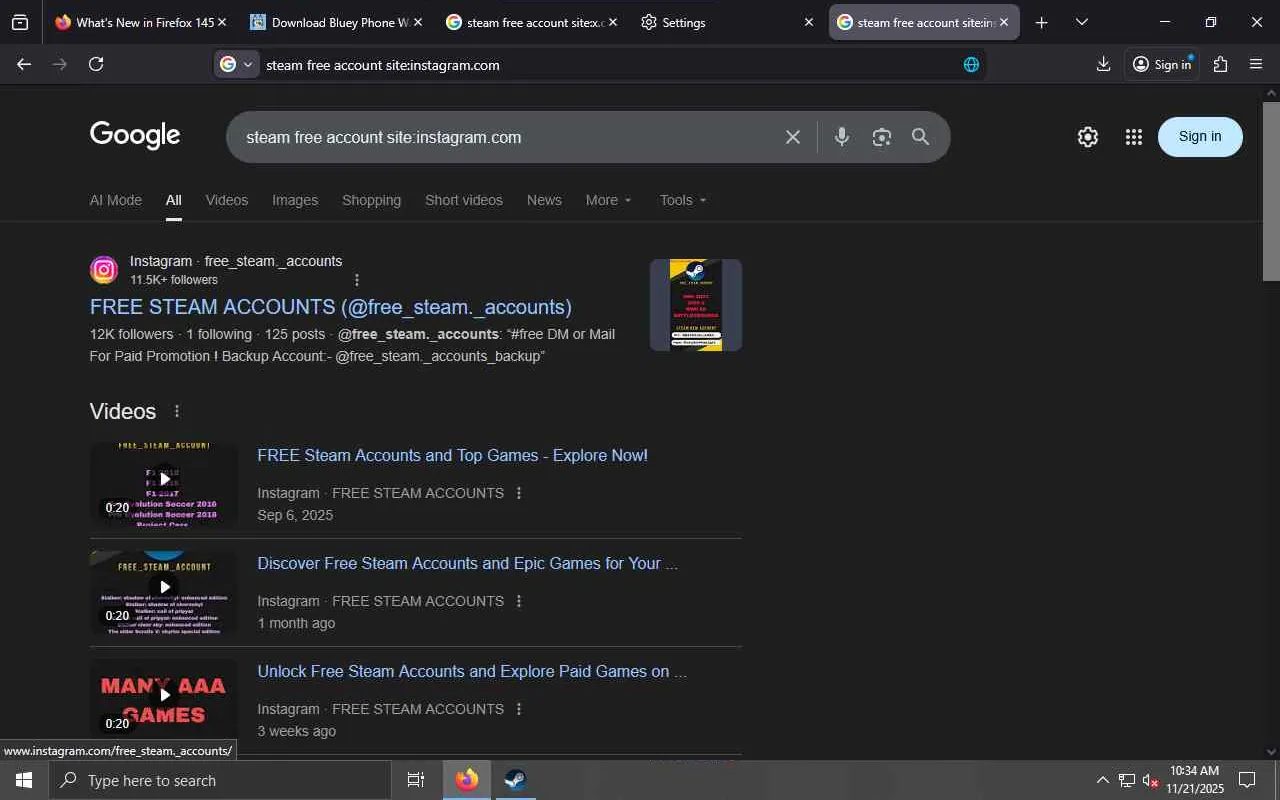Open the taskbar clock showing 10:34 AM
The width and height of the screenshot is (1280, 800).
(x=1194, y=780)
